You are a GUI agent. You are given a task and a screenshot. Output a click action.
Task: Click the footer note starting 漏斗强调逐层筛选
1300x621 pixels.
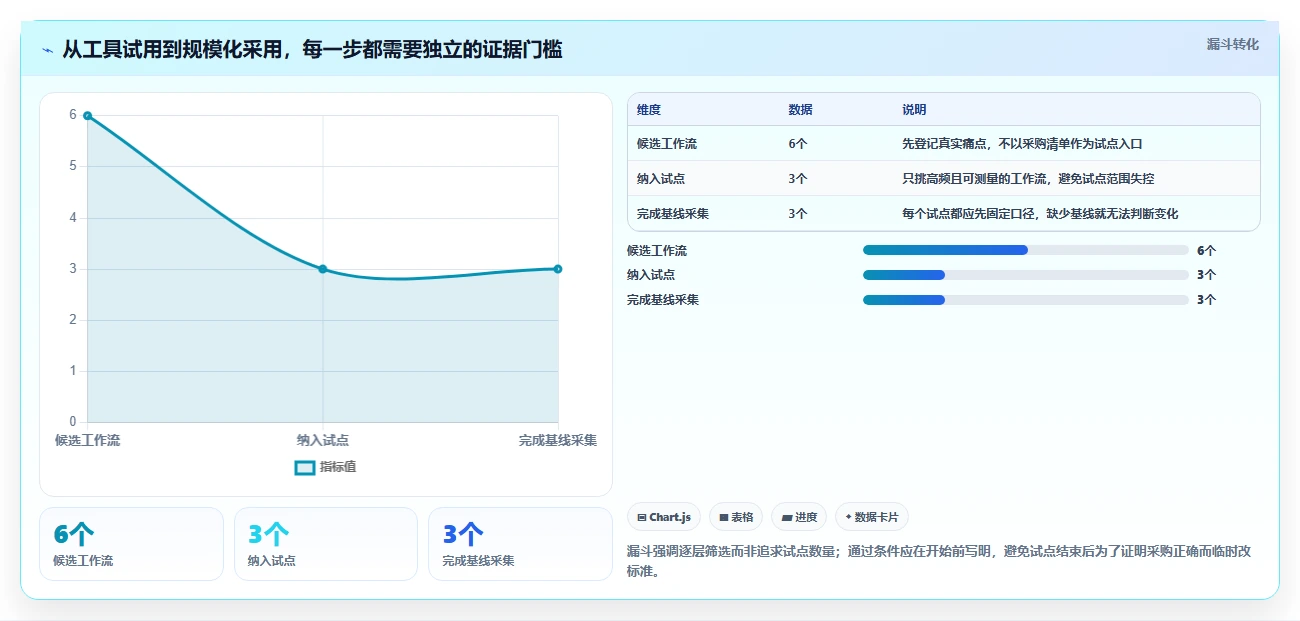[x=939, y=561]
